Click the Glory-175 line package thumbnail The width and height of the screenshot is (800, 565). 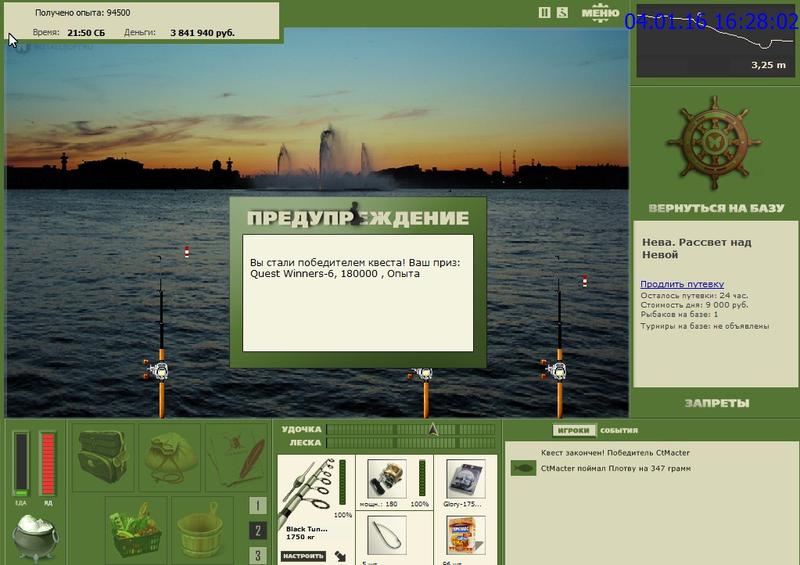465,478
